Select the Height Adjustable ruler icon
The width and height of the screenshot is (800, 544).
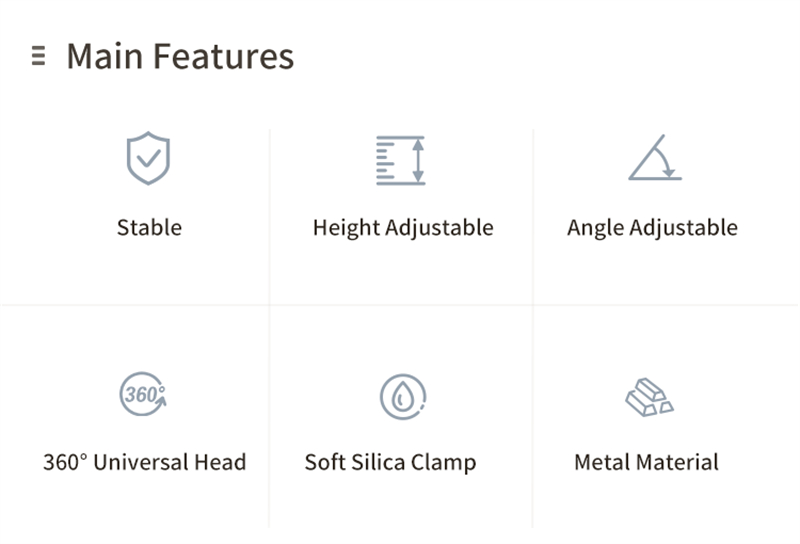(x=401, y=160)
